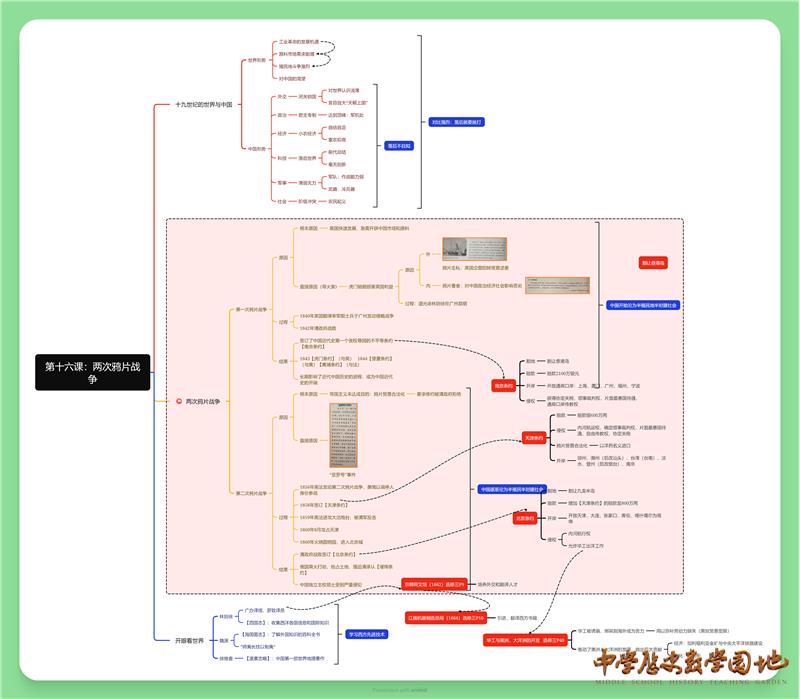The image size is (800, 699).
Task: Click the blue 对比强烈：落后就要挨打 label
Action: (x=456, y=122)
